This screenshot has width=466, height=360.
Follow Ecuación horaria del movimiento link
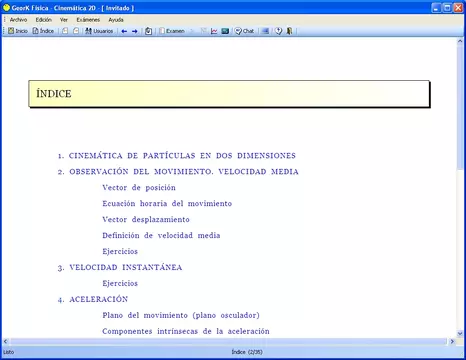coord(167,204)
